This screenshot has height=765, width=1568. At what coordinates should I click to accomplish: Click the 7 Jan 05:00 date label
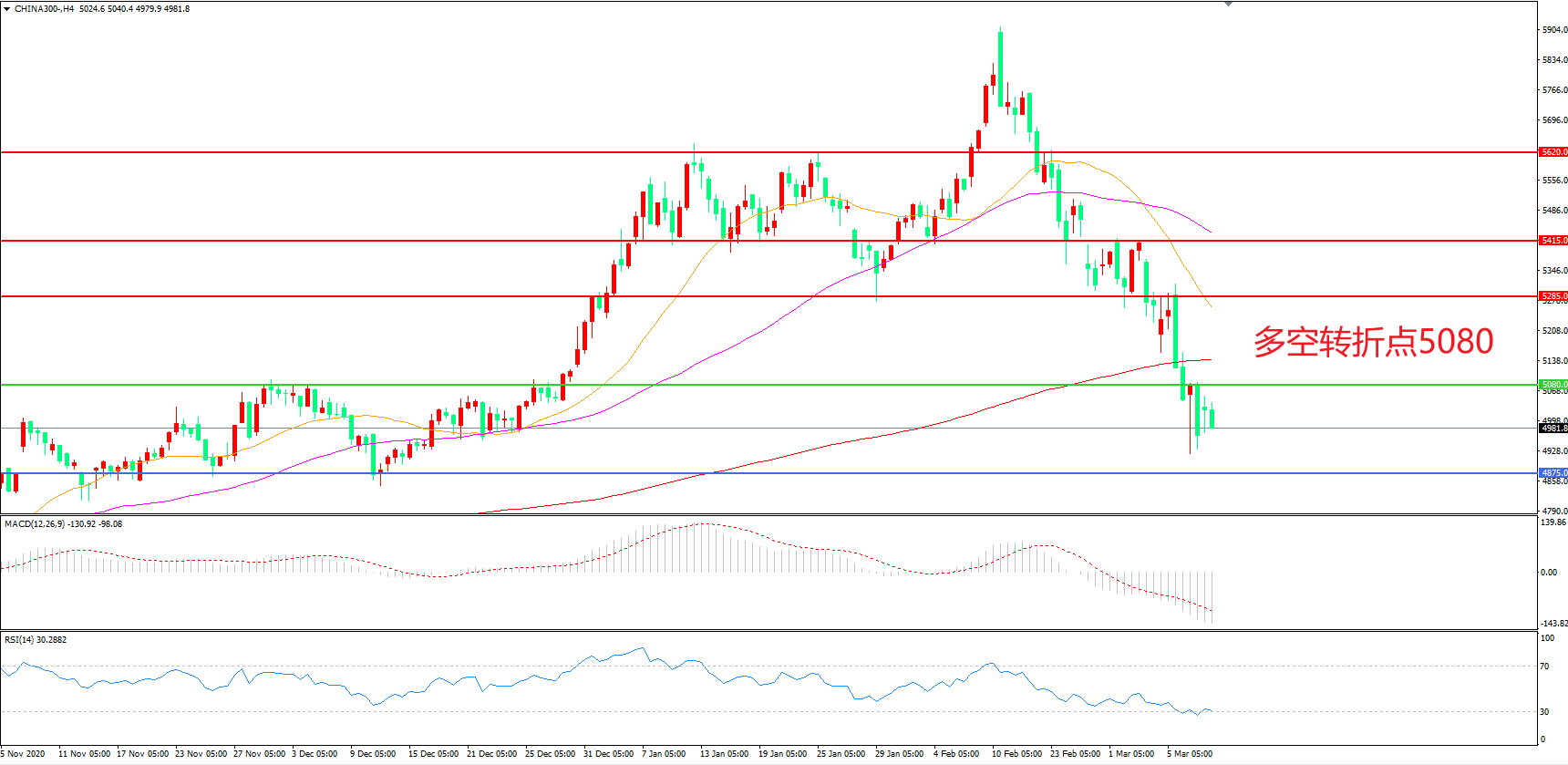click(664, 754)
